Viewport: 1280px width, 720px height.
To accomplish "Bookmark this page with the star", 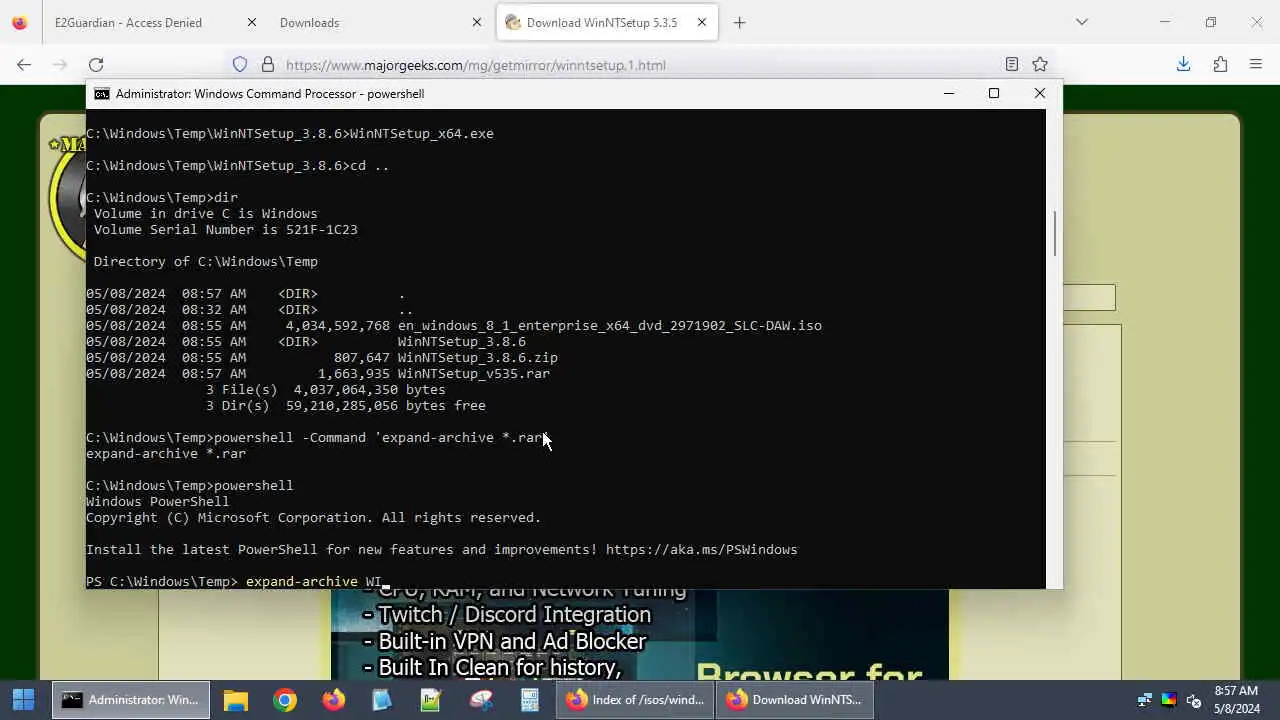I will coord(1040,64).
